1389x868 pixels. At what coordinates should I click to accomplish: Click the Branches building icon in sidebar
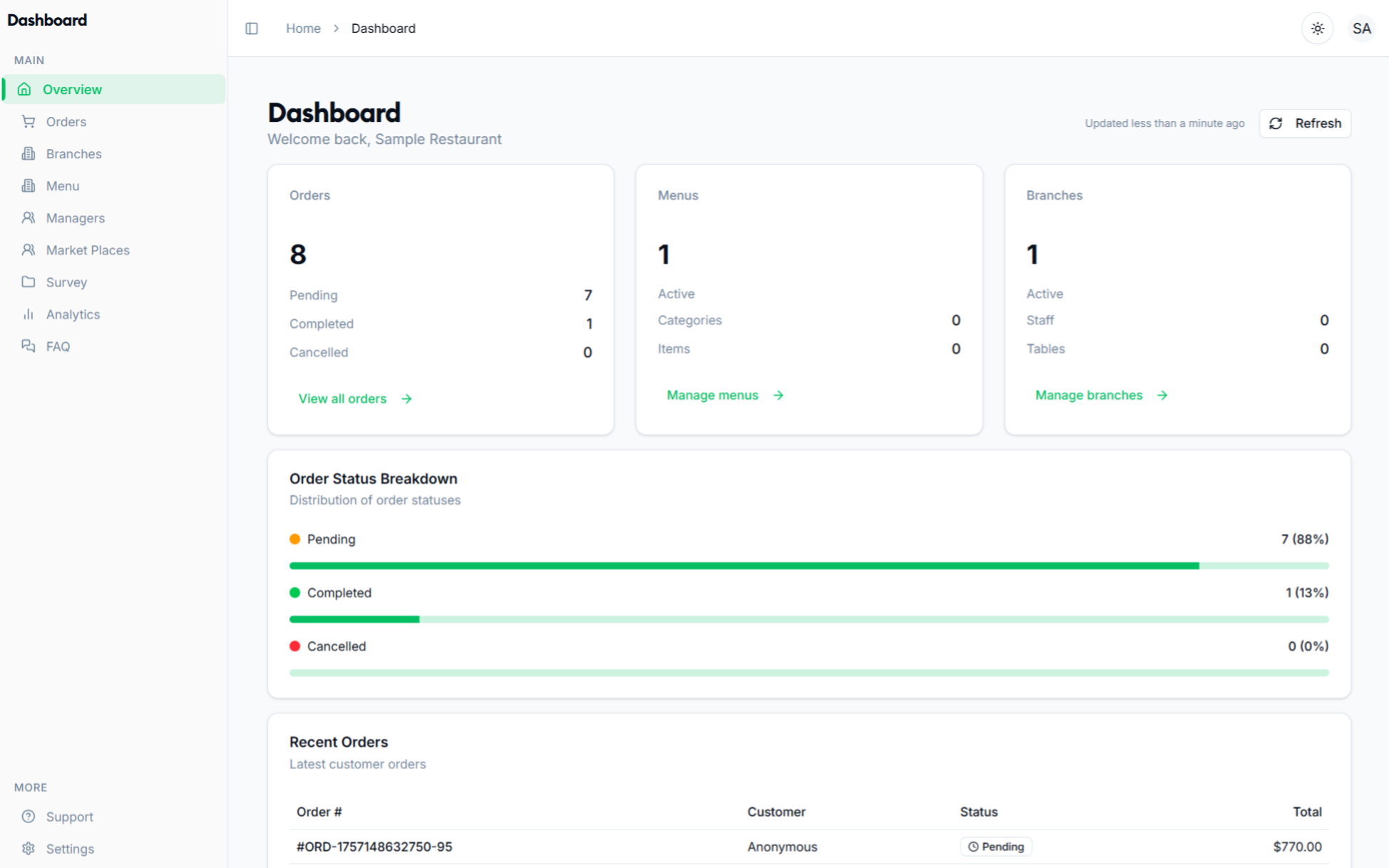(x=29, y=154)
